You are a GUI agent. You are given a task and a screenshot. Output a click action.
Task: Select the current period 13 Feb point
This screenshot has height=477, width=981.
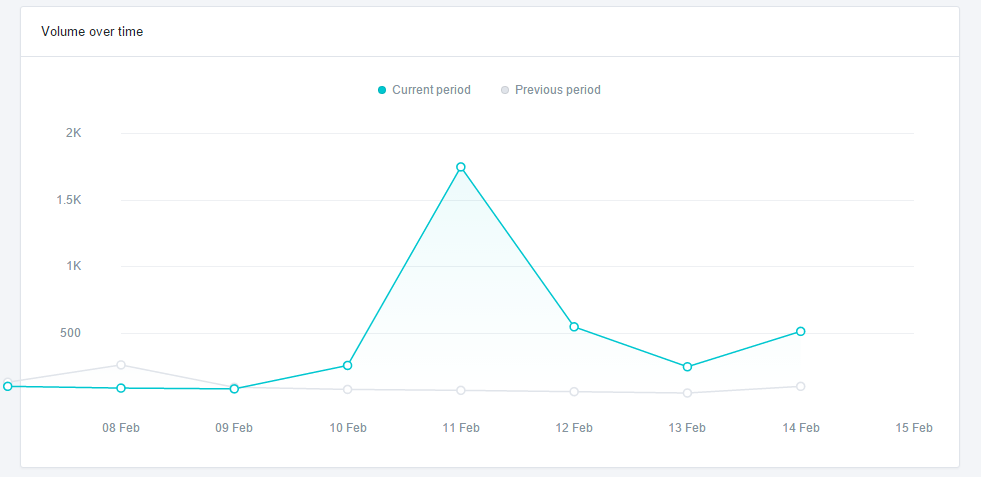[688, 367]
